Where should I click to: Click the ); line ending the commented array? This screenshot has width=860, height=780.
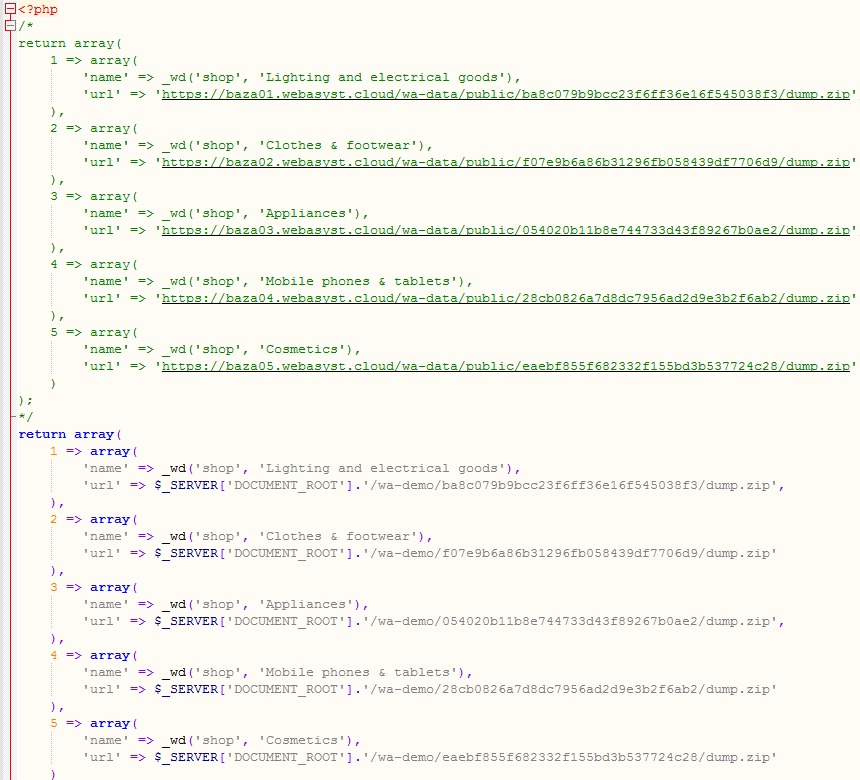pos(26,400)
